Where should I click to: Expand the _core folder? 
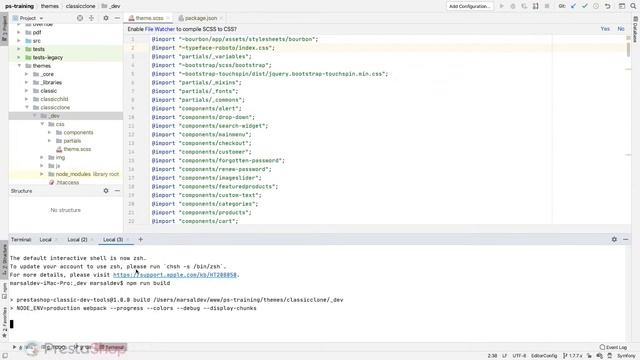(27, 74)
